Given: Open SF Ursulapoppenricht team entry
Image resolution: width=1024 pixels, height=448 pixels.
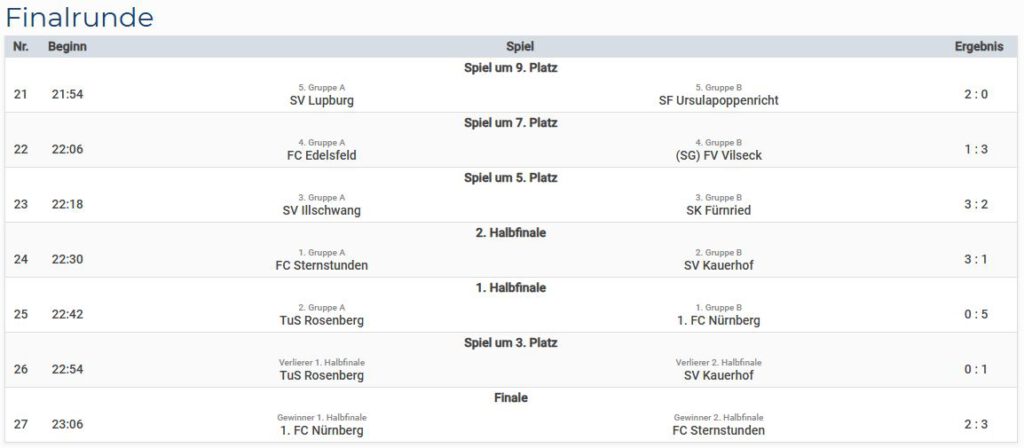Looking at the screenshot, I should click(x=718, y=100).
